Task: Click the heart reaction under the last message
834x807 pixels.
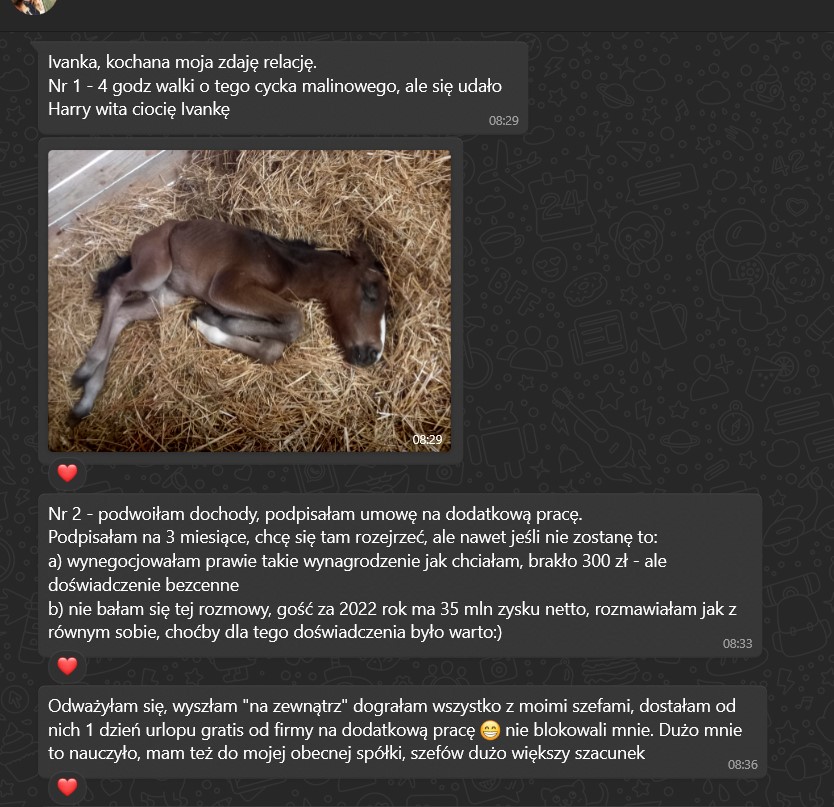Action: tap(68, 787)
